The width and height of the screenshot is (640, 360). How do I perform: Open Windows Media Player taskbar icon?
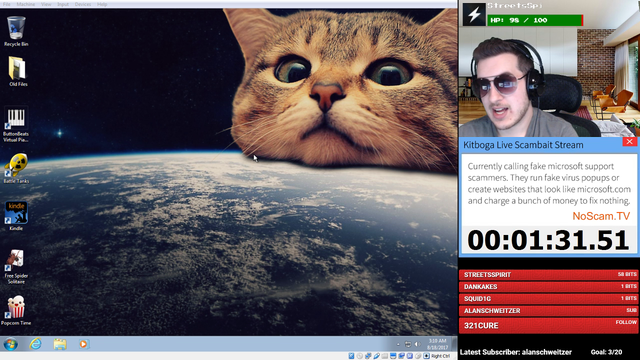83,344
